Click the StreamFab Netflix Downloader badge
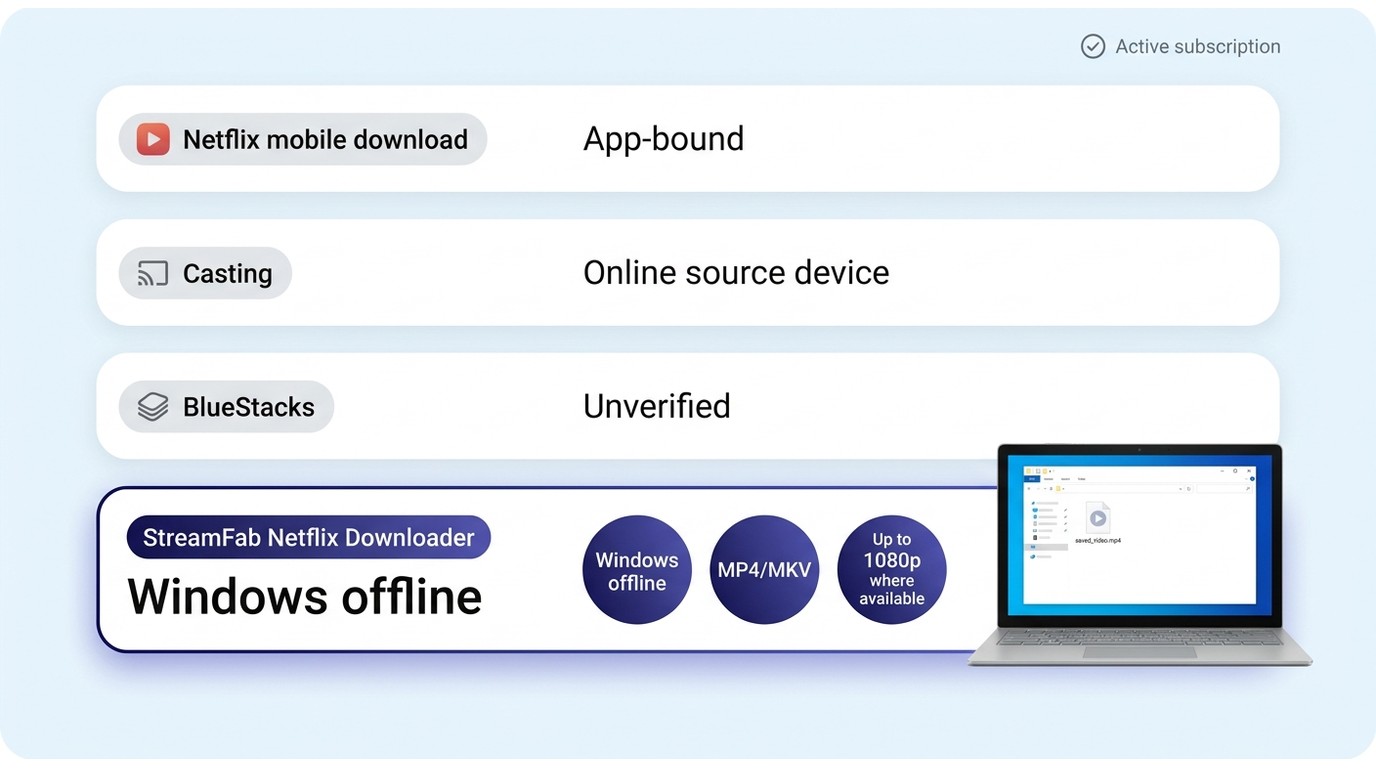1376x768 pixels. click(309, 537)
